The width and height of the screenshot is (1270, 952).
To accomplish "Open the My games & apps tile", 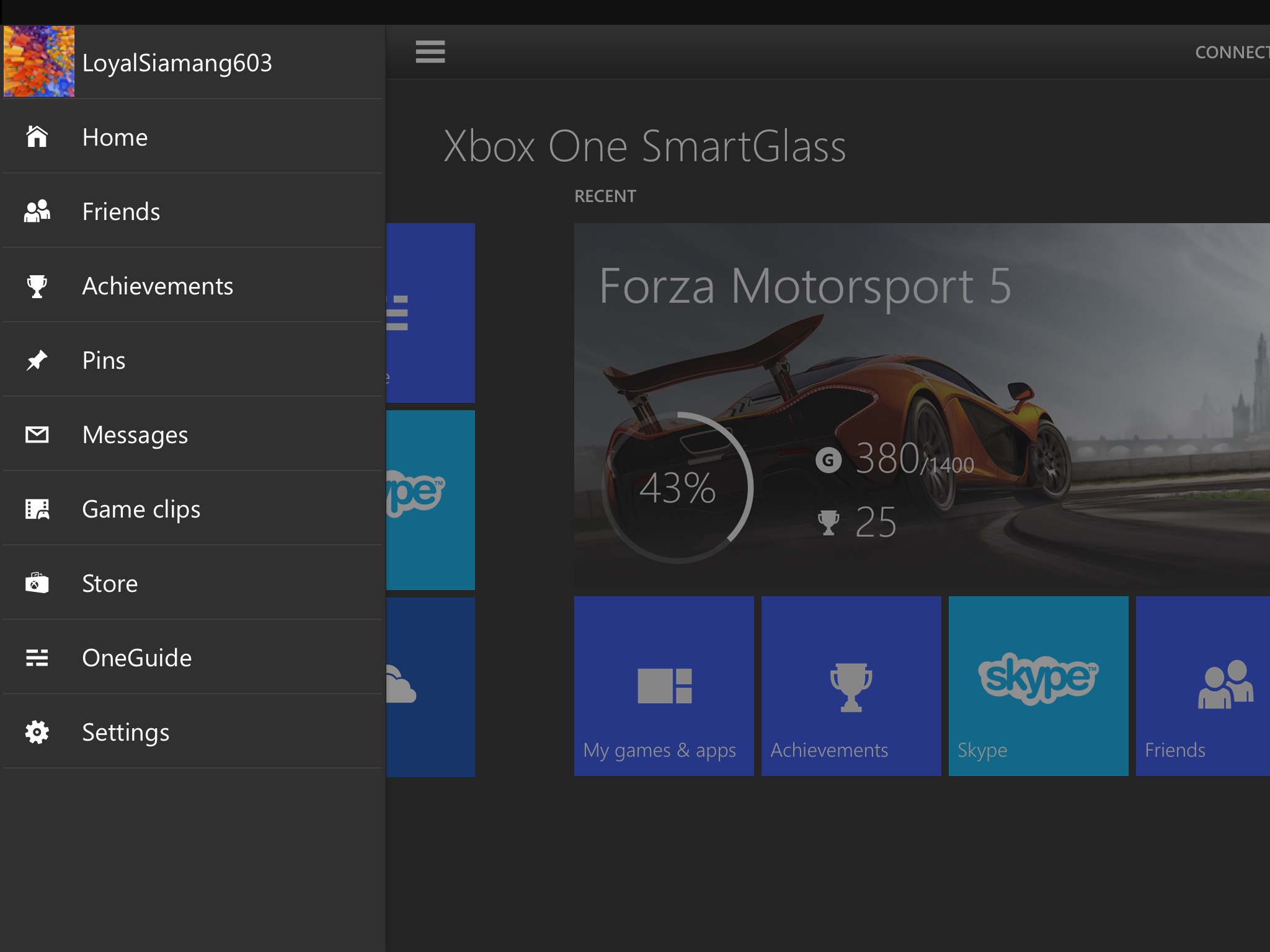I will (x=664, y=686).
